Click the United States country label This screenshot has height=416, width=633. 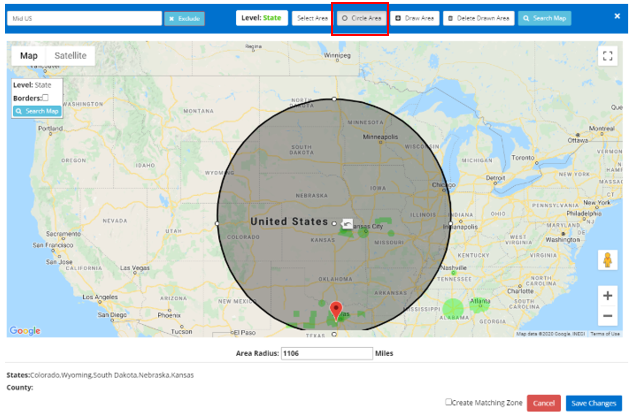coord(289,221)
